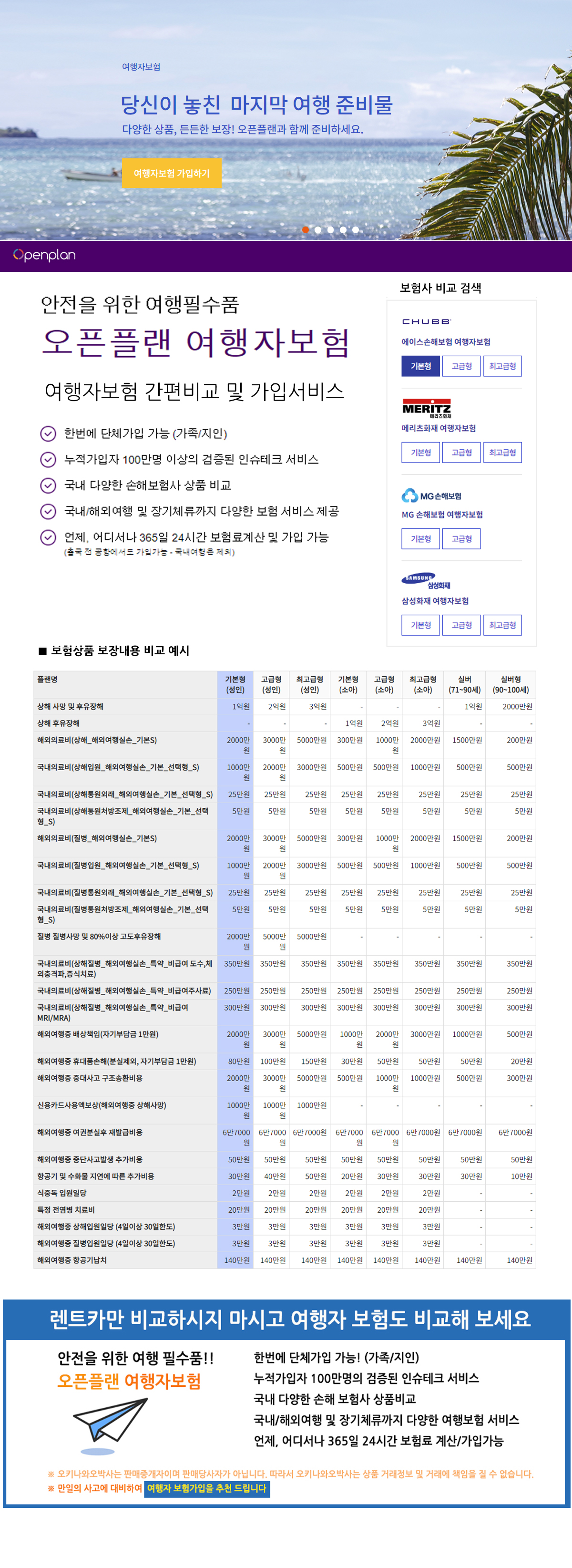Screen dimensions: 572x1568
Task: Open the 에이스손해보험 여행자보험 link
Action: [445, 342]
